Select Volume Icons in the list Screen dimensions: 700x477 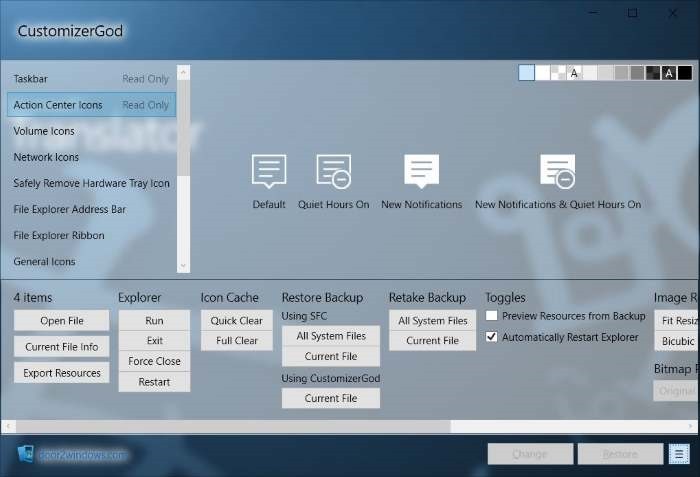91,131
